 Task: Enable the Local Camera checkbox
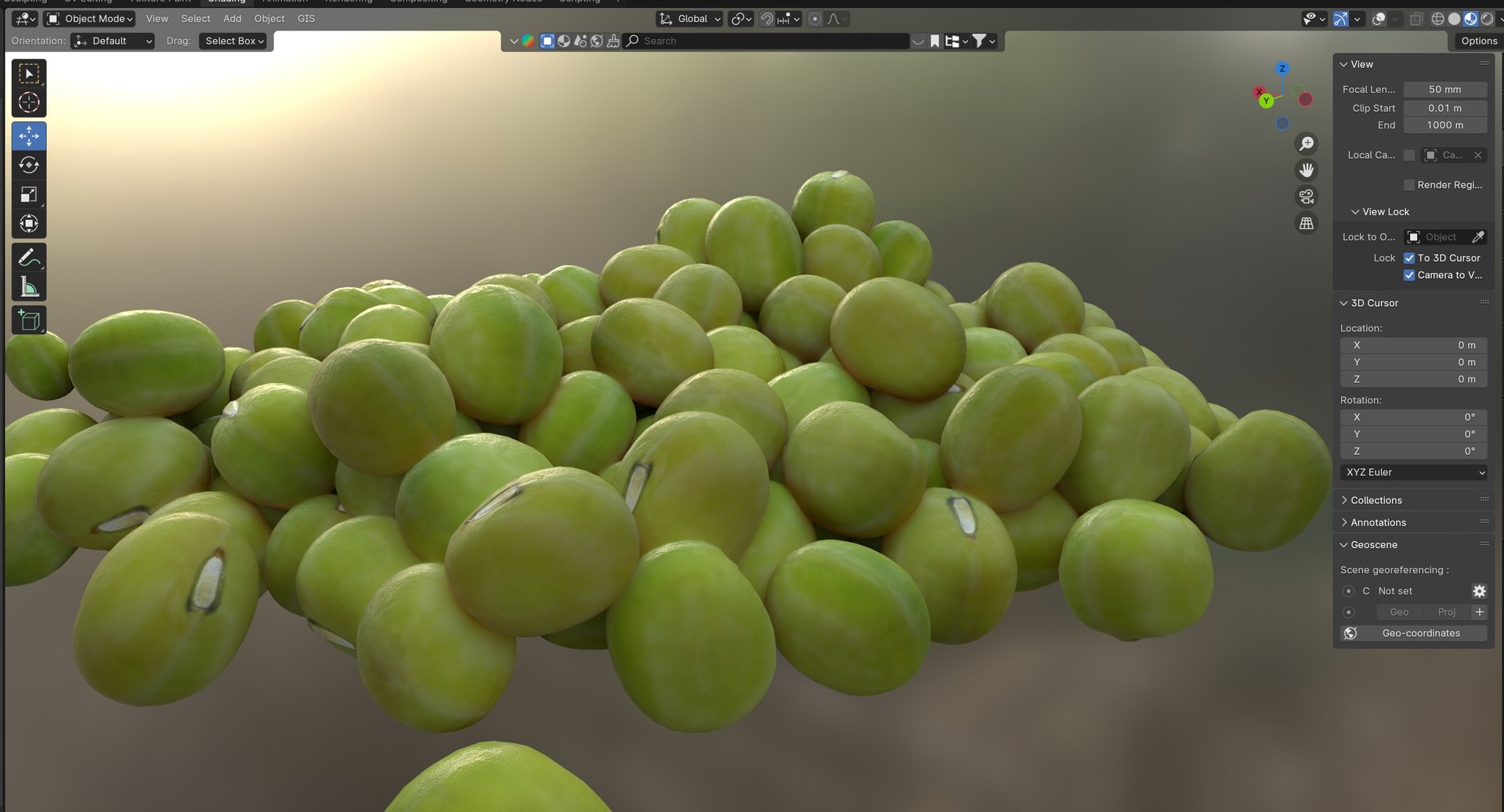point(1409,155)
